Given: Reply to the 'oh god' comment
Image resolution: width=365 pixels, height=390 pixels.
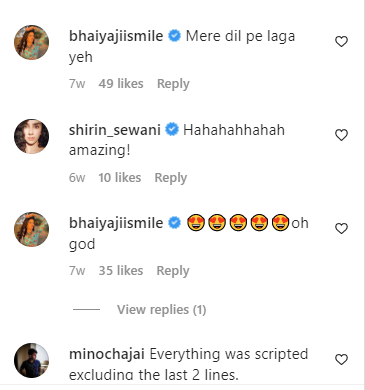Looking at the screenshot, I should coord(173,271).
